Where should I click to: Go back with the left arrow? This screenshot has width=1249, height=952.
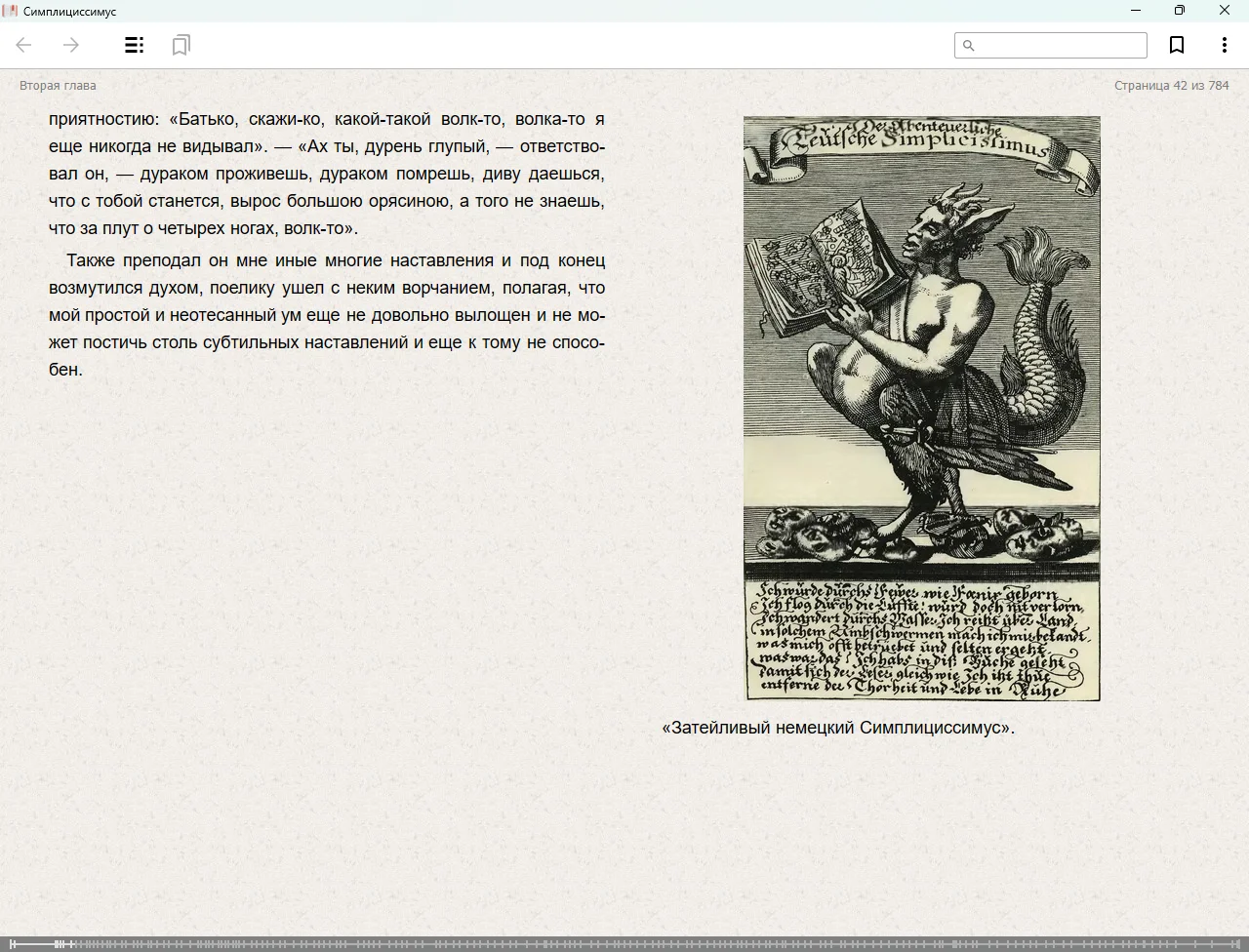(24, 45)
